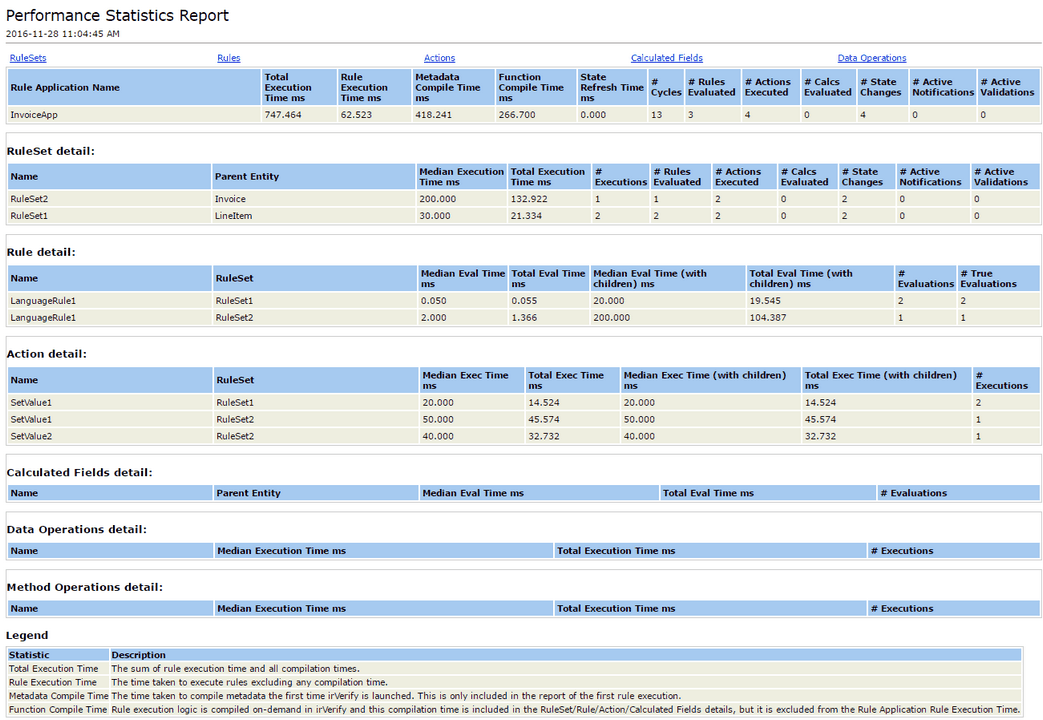Click the Function Compile Time value 266.700
1043x720 pixels.
click(x=517, y=115)
